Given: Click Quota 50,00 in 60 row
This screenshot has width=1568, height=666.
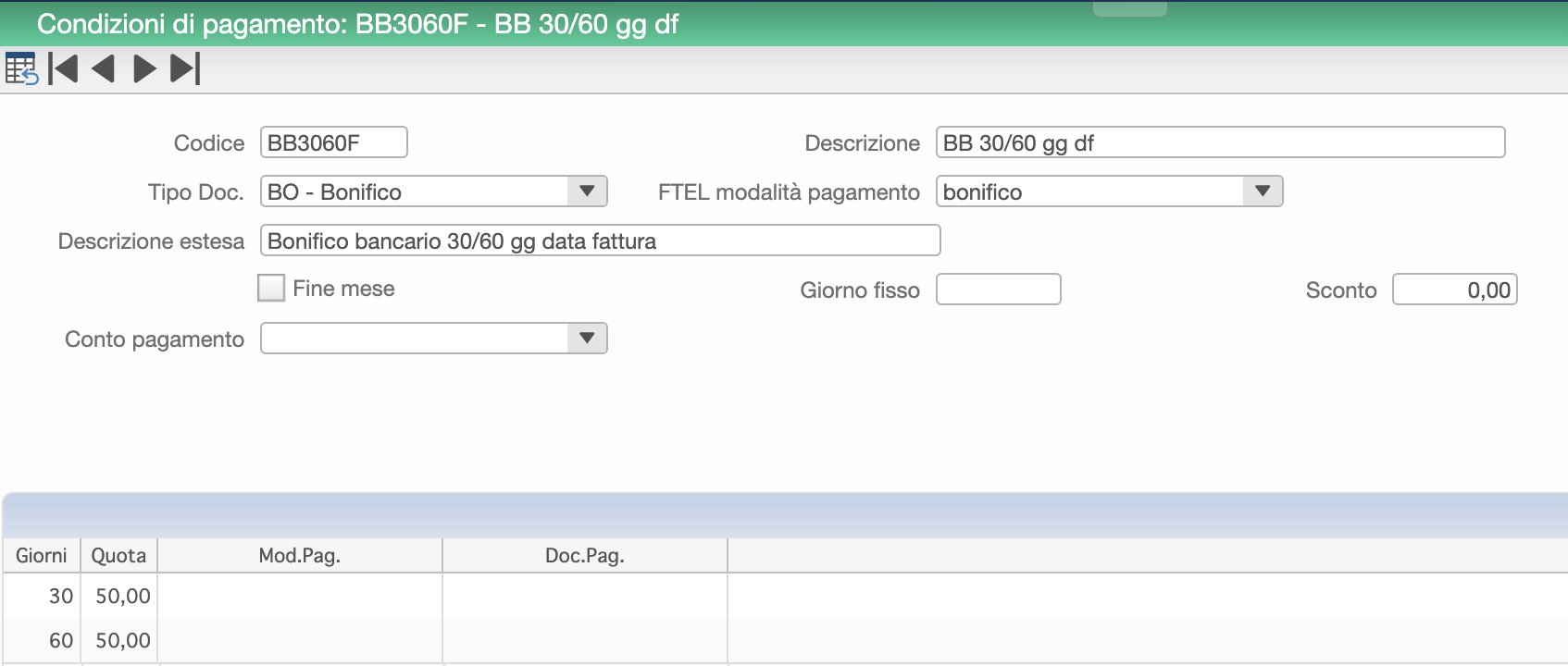Looking at the screenshot, I should pyautogui.click(x=119, y=640).
